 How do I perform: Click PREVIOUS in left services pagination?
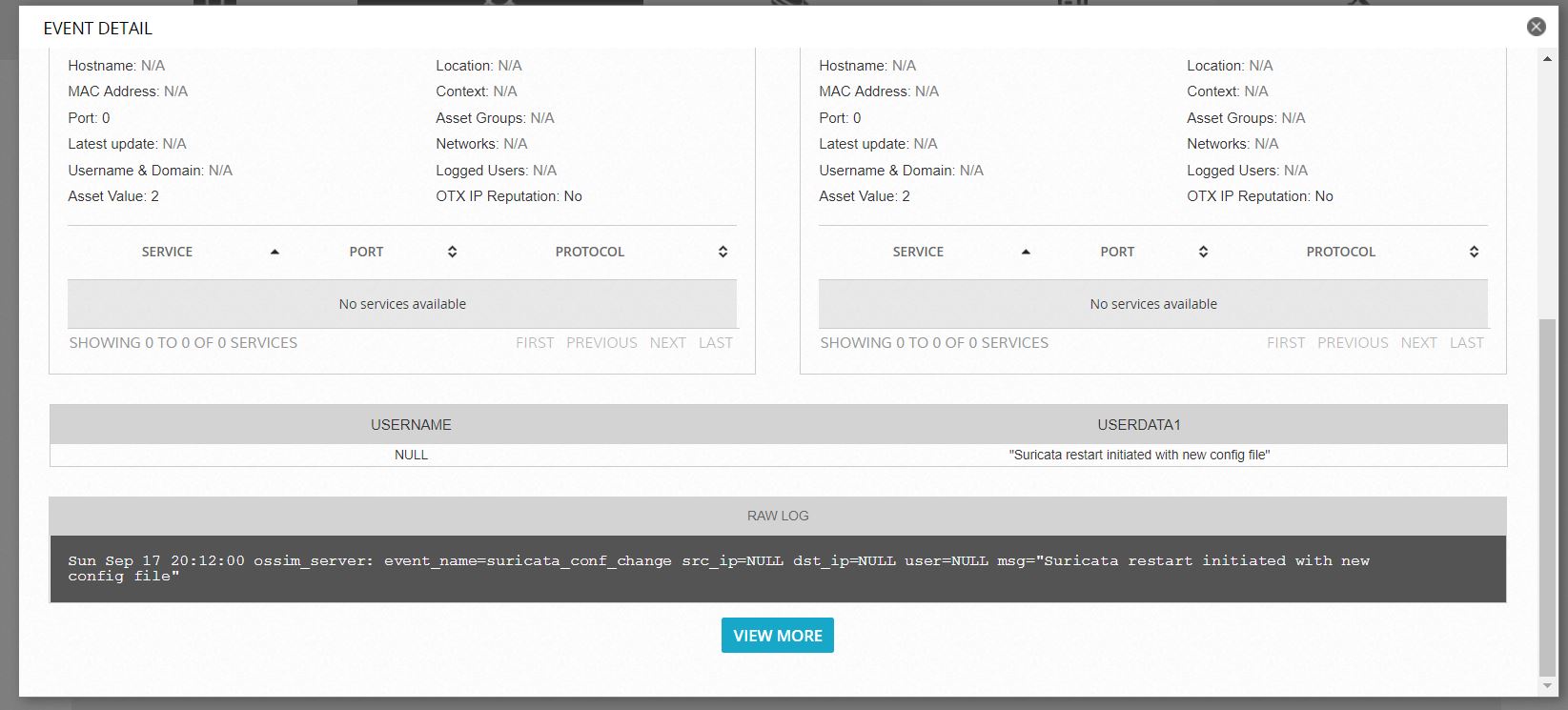601,343
